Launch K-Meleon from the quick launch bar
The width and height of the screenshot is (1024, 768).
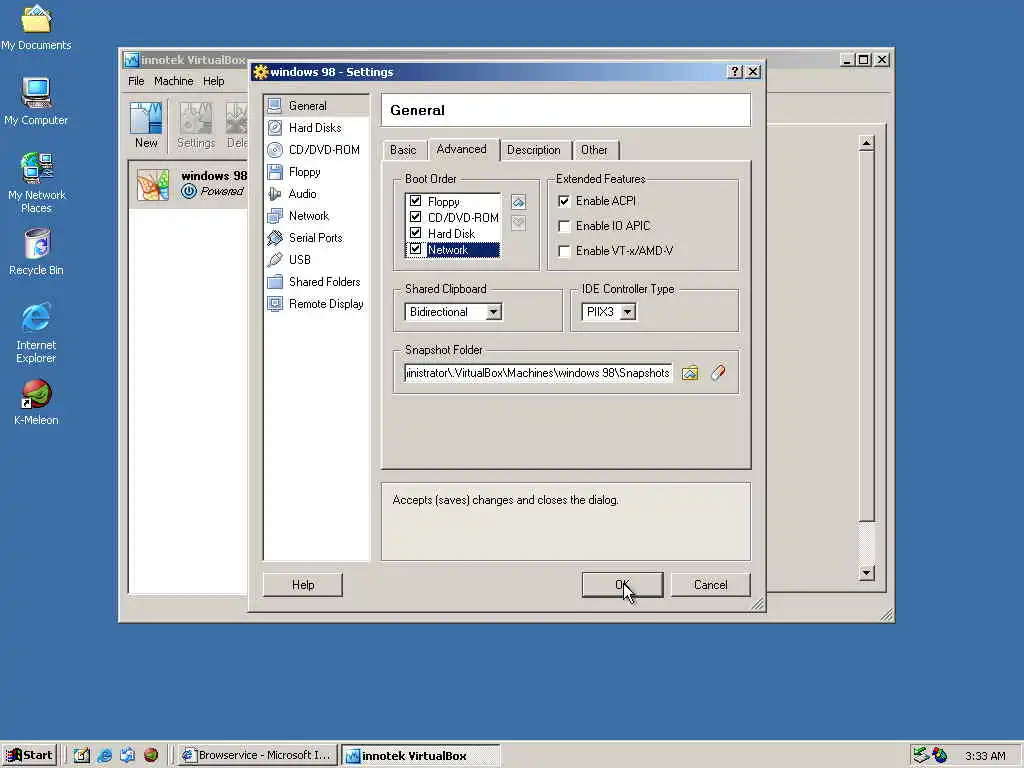tap(151, 756)
